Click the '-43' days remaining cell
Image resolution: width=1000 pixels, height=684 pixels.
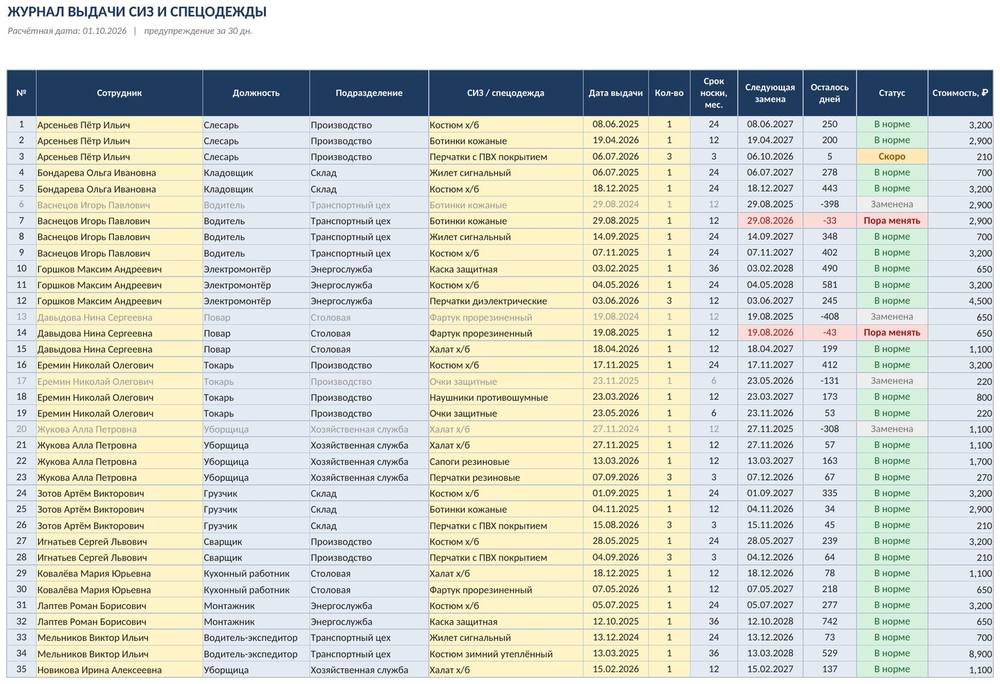[829, 333]
